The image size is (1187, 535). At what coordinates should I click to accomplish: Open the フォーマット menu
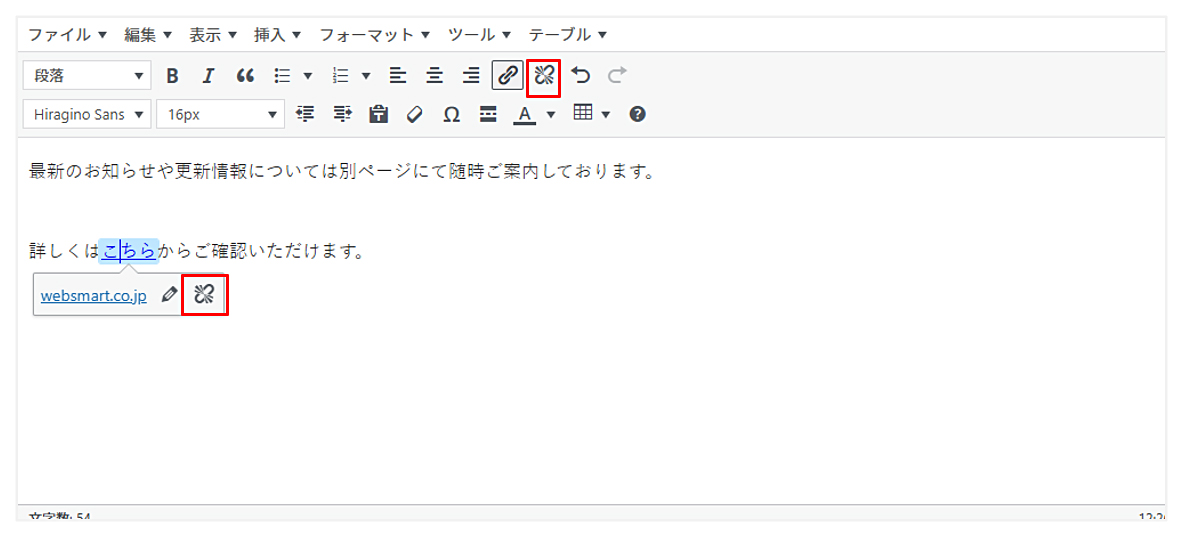pos(375,34)
